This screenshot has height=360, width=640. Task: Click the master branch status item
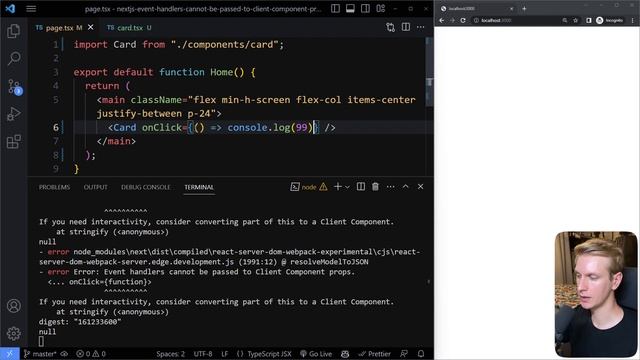click(x=40, y=353)
